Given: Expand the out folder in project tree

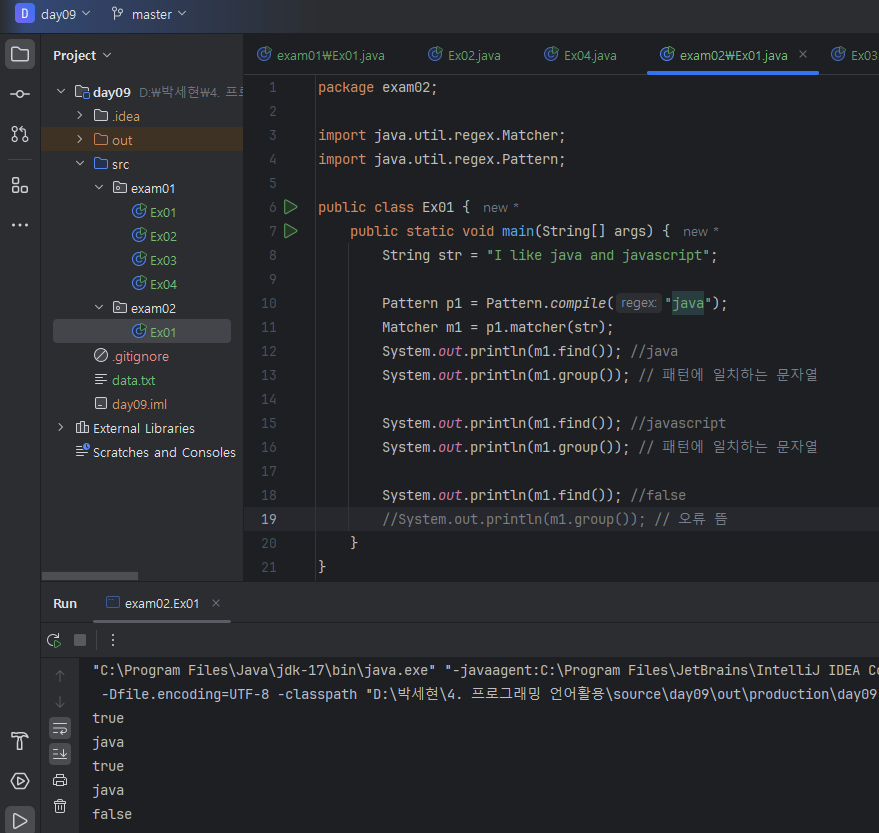Looking at the screenshot, I should 80,140.
